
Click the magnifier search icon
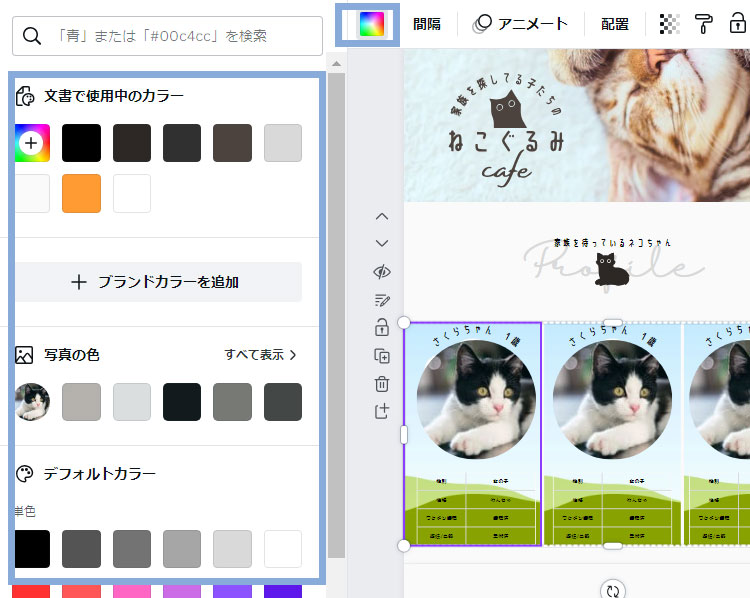point(32,36)
